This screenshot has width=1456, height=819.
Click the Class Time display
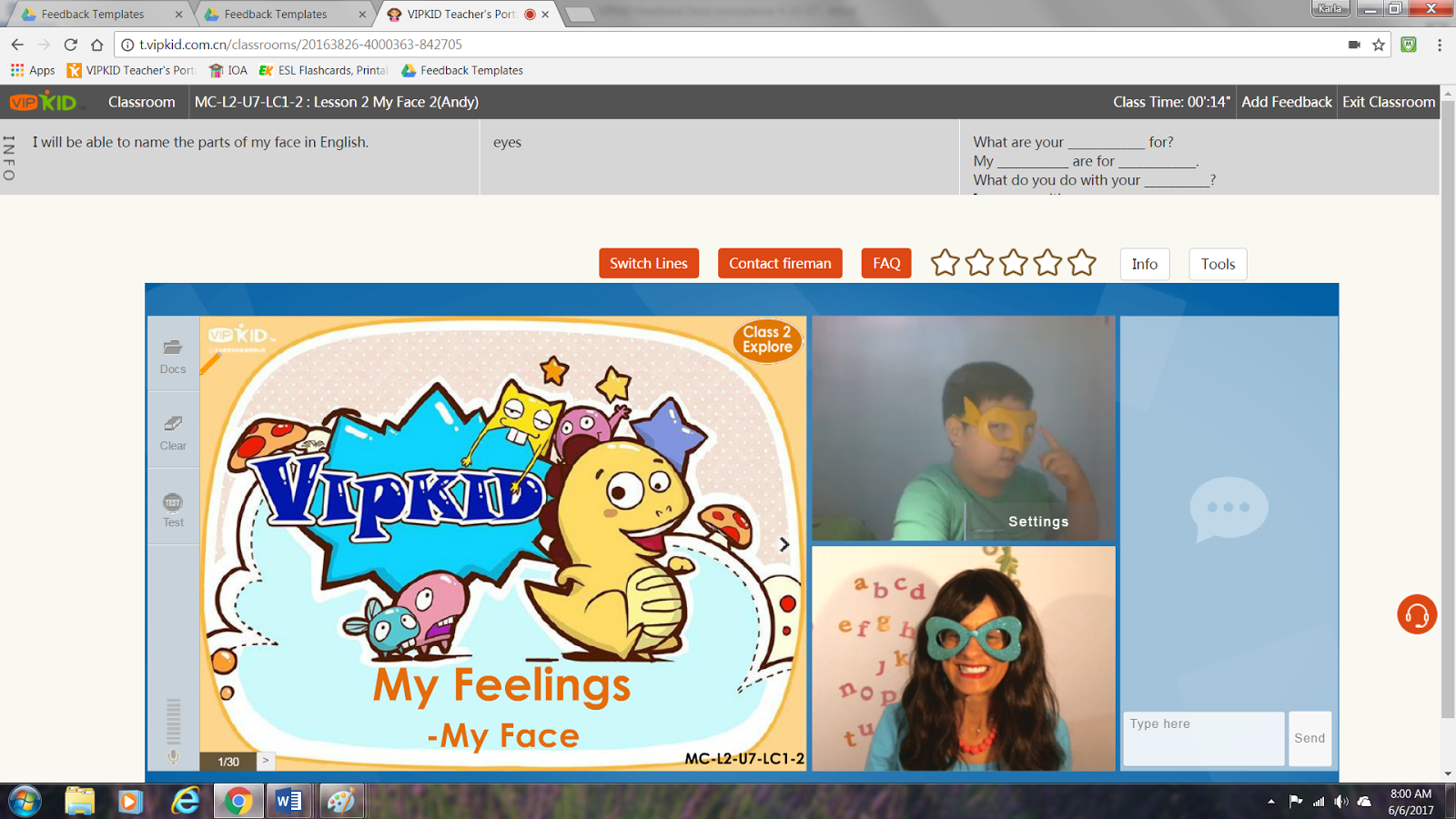tap(1171, 102)
